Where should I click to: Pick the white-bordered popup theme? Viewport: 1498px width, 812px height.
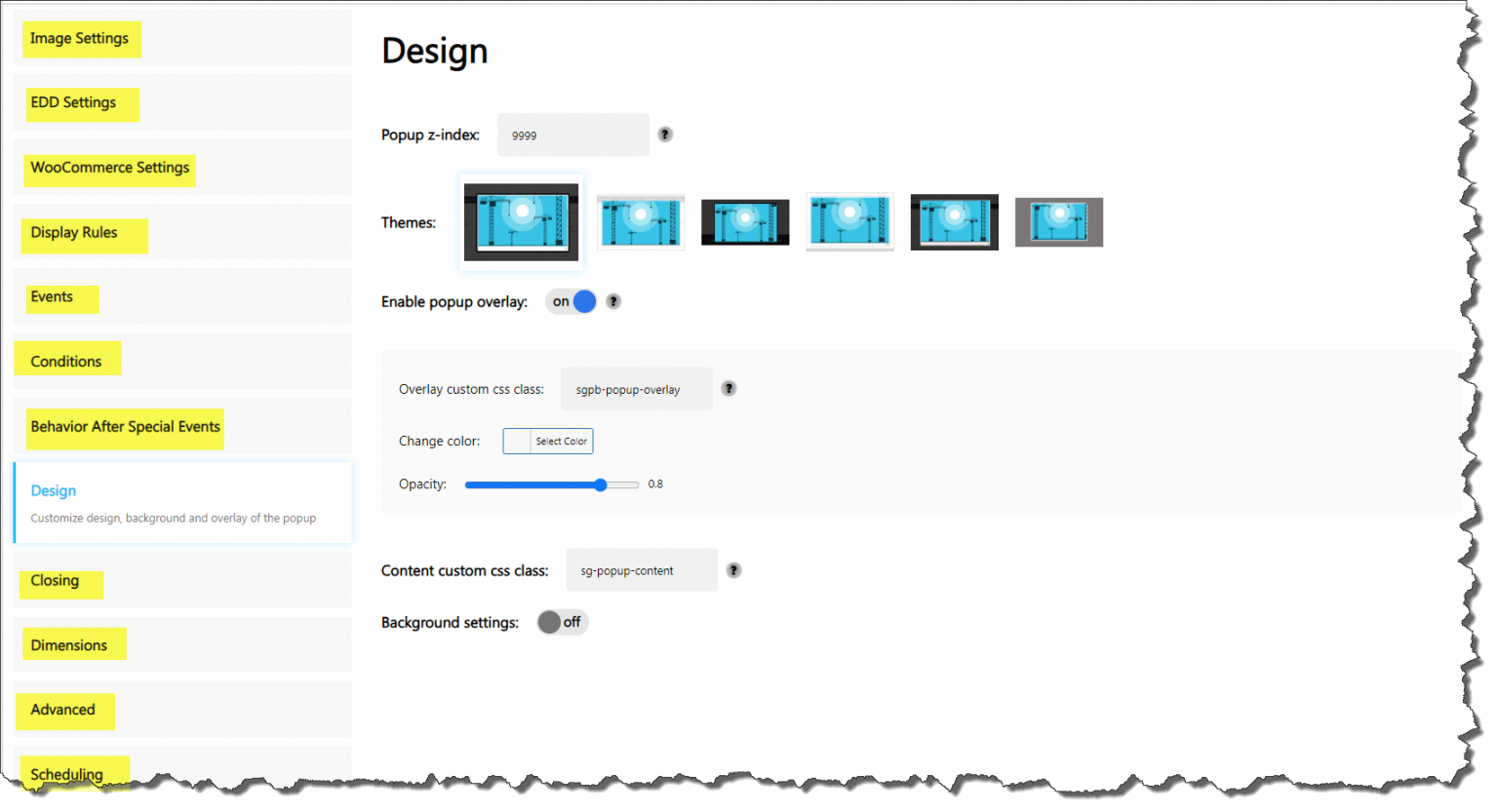[848, 221]
